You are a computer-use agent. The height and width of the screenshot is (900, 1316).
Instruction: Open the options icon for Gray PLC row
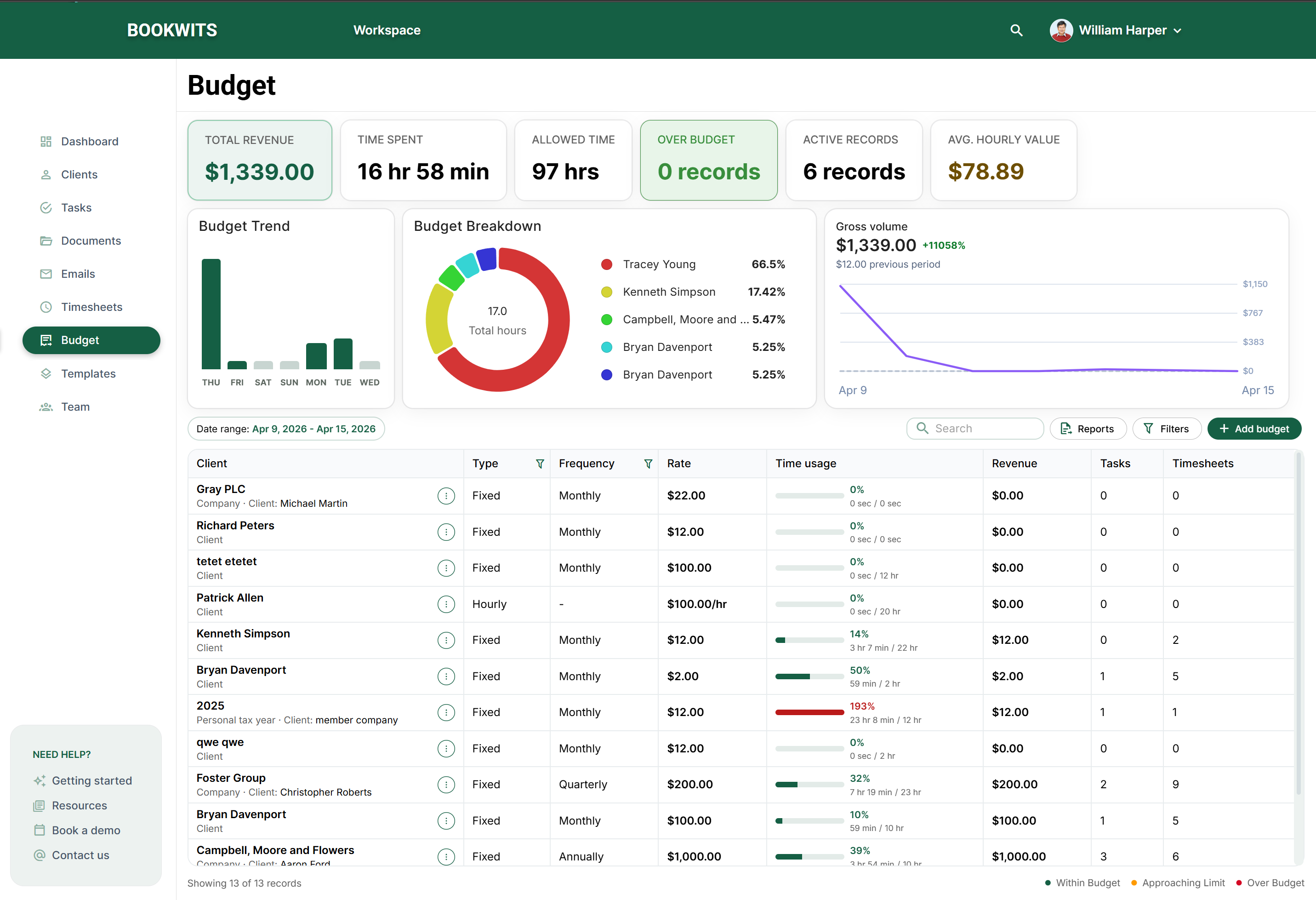(446, 496)
